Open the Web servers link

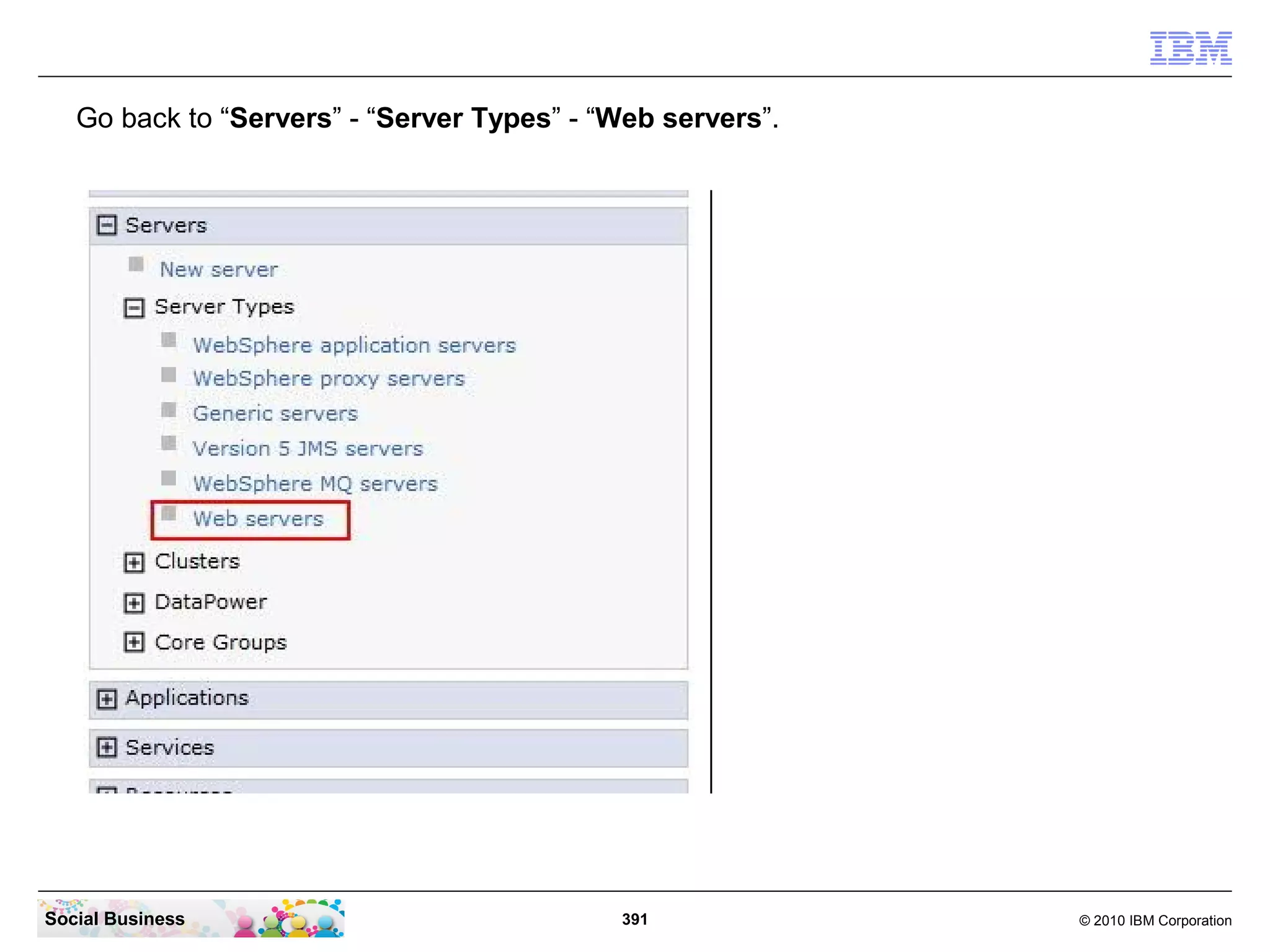pyautogui.click(x=258, y=519)
